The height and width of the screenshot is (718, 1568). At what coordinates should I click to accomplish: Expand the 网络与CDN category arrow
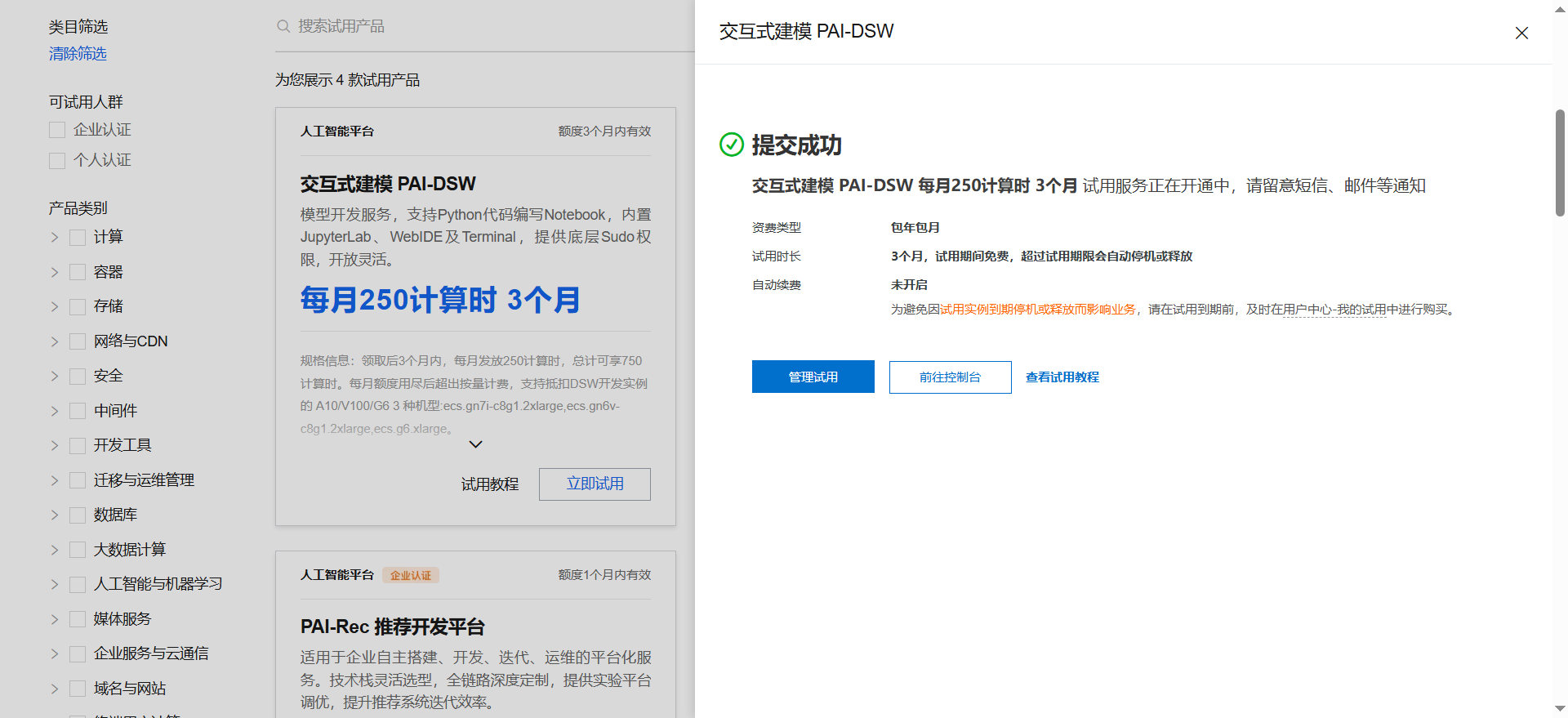click(55, 341)
